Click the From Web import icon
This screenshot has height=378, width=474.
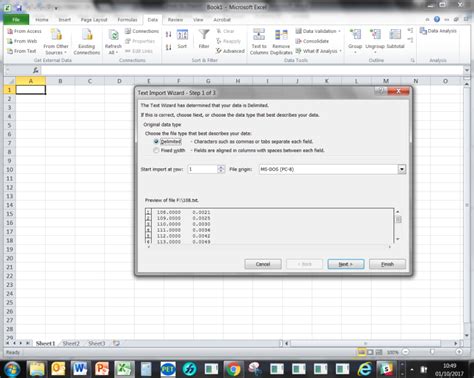pos(22,41)
